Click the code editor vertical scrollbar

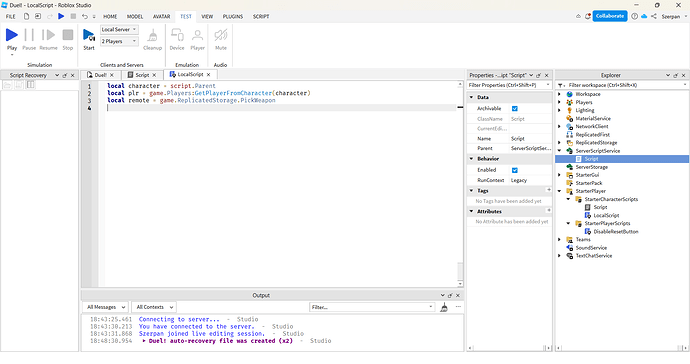tap(460, 184)
